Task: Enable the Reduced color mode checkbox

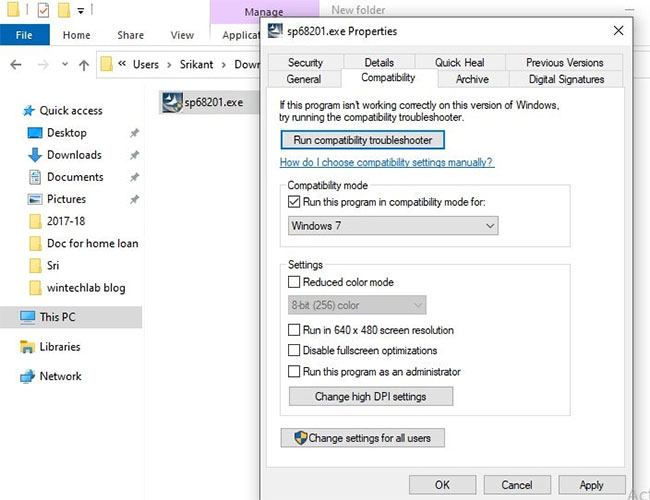Action: coord(294,283)
